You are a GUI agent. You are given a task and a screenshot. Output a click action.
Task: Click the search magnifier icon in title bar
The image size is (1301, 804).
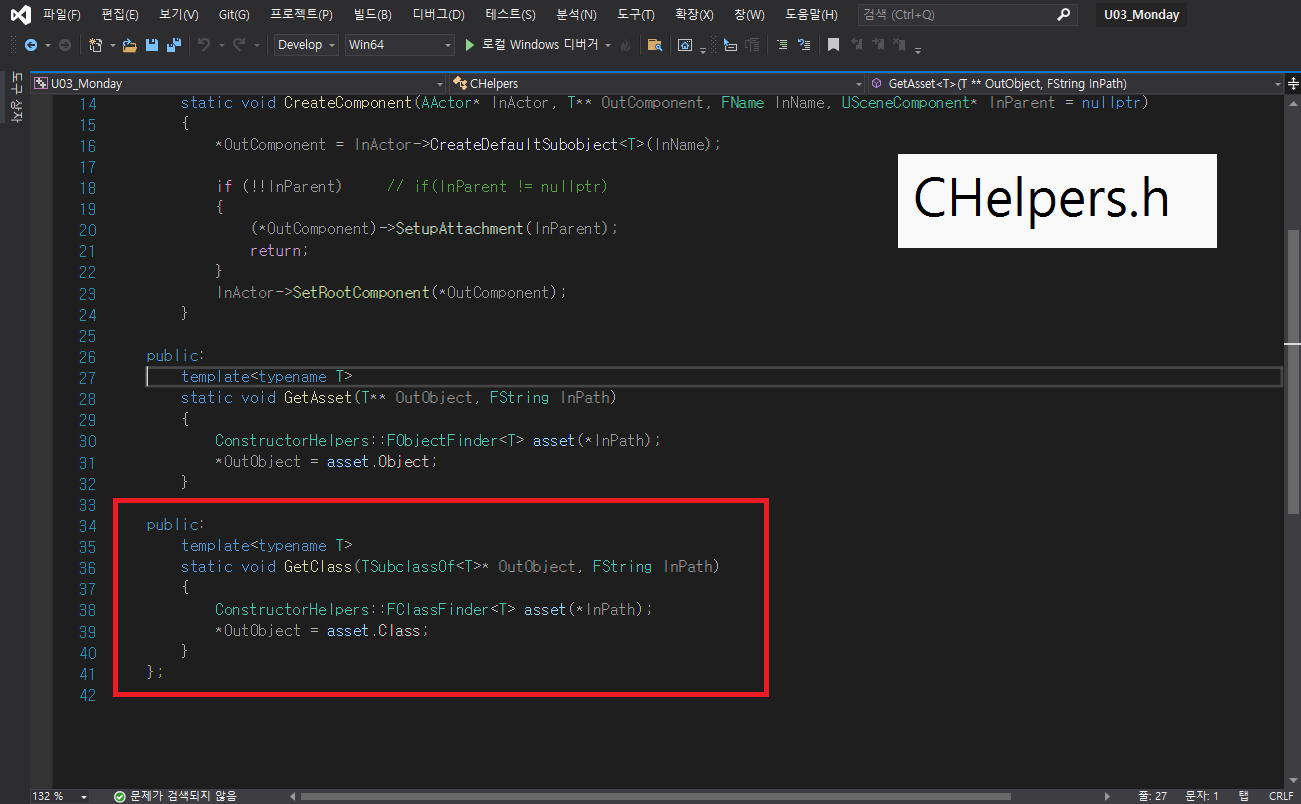click(x=1063, y=15)
